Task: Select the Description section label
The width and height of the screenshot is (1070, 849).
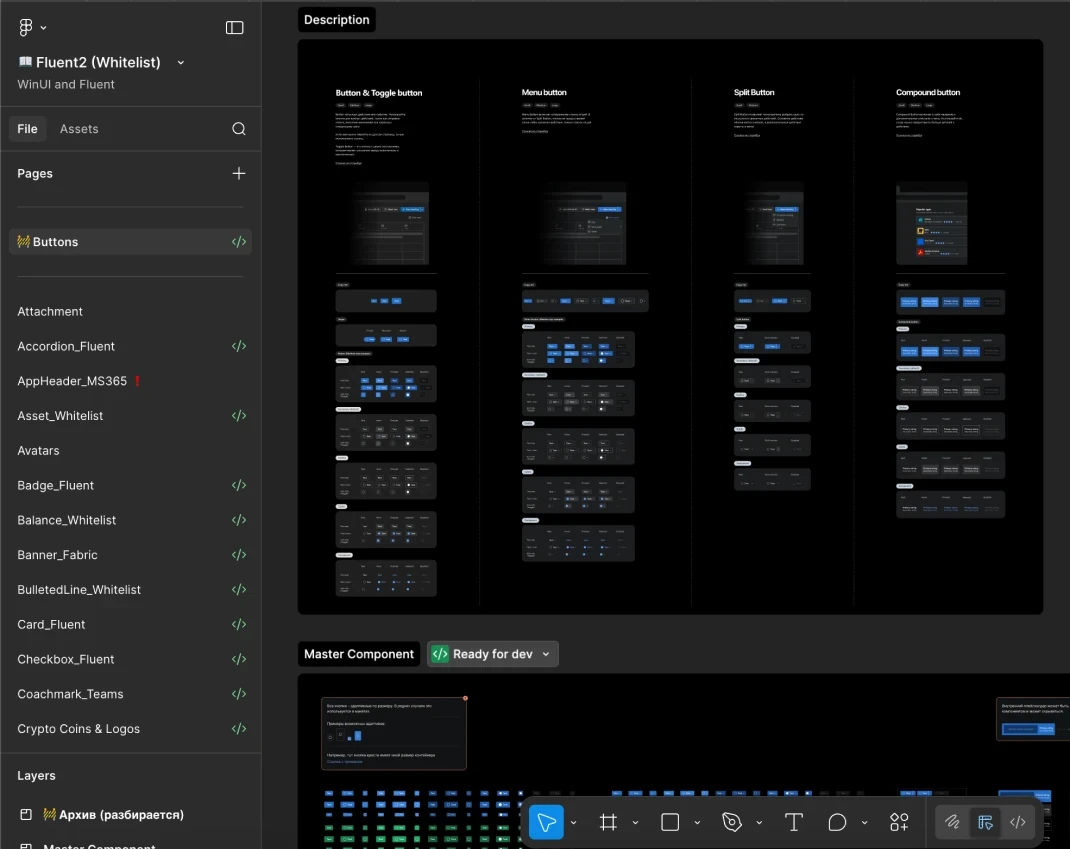Action: [337, 20]
